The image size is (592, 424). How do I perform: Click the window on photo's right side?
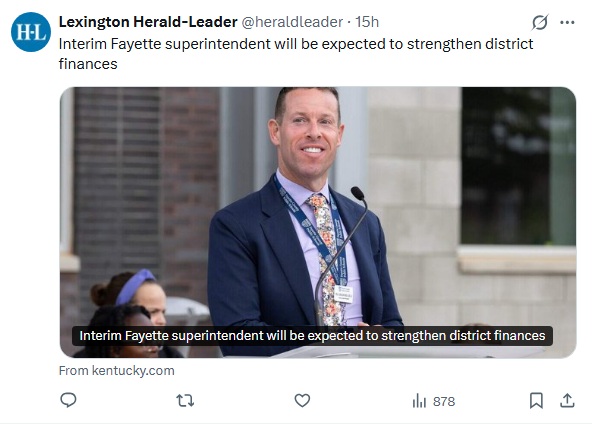(518, 166)
